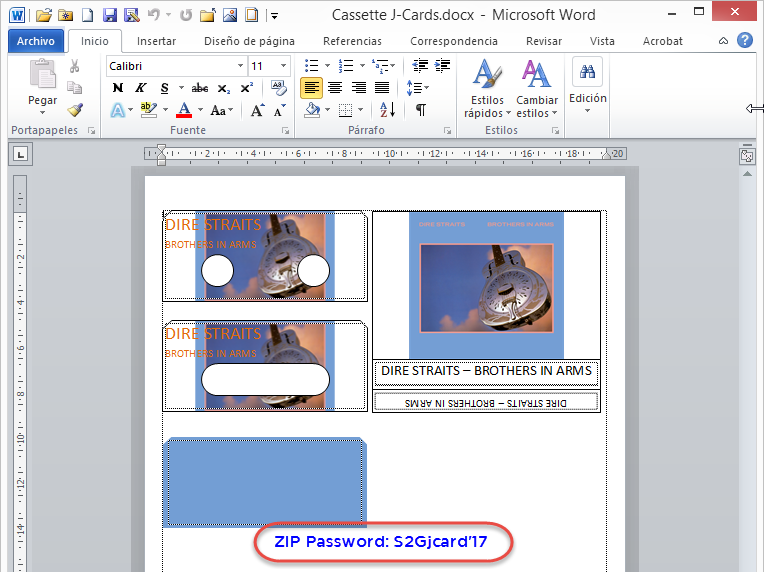Open the Calibri font name dropdown
The width and height of the screenshot is (764, 572).
point(240,66)
